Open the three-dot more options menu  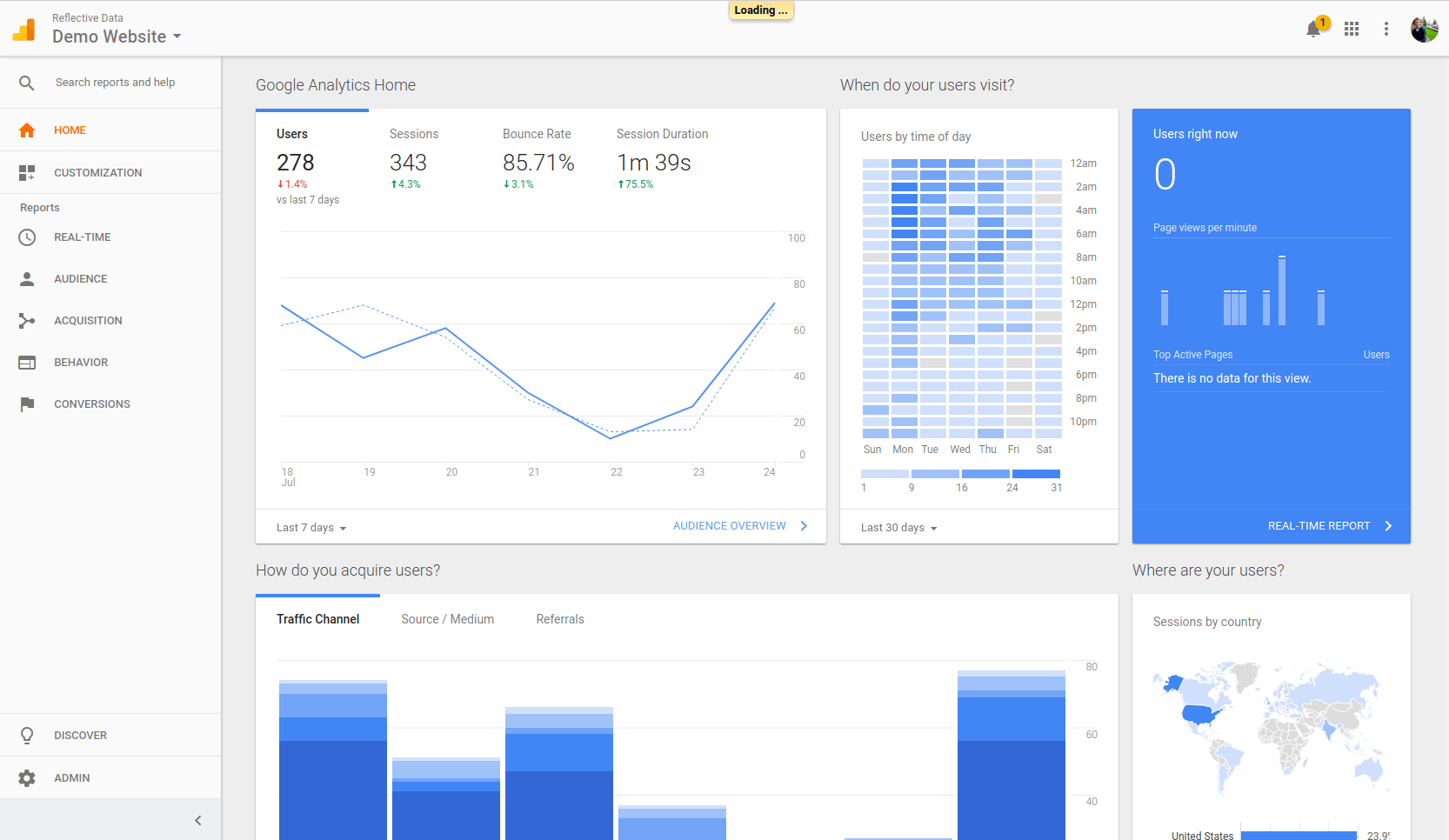tap(1386, 30)
